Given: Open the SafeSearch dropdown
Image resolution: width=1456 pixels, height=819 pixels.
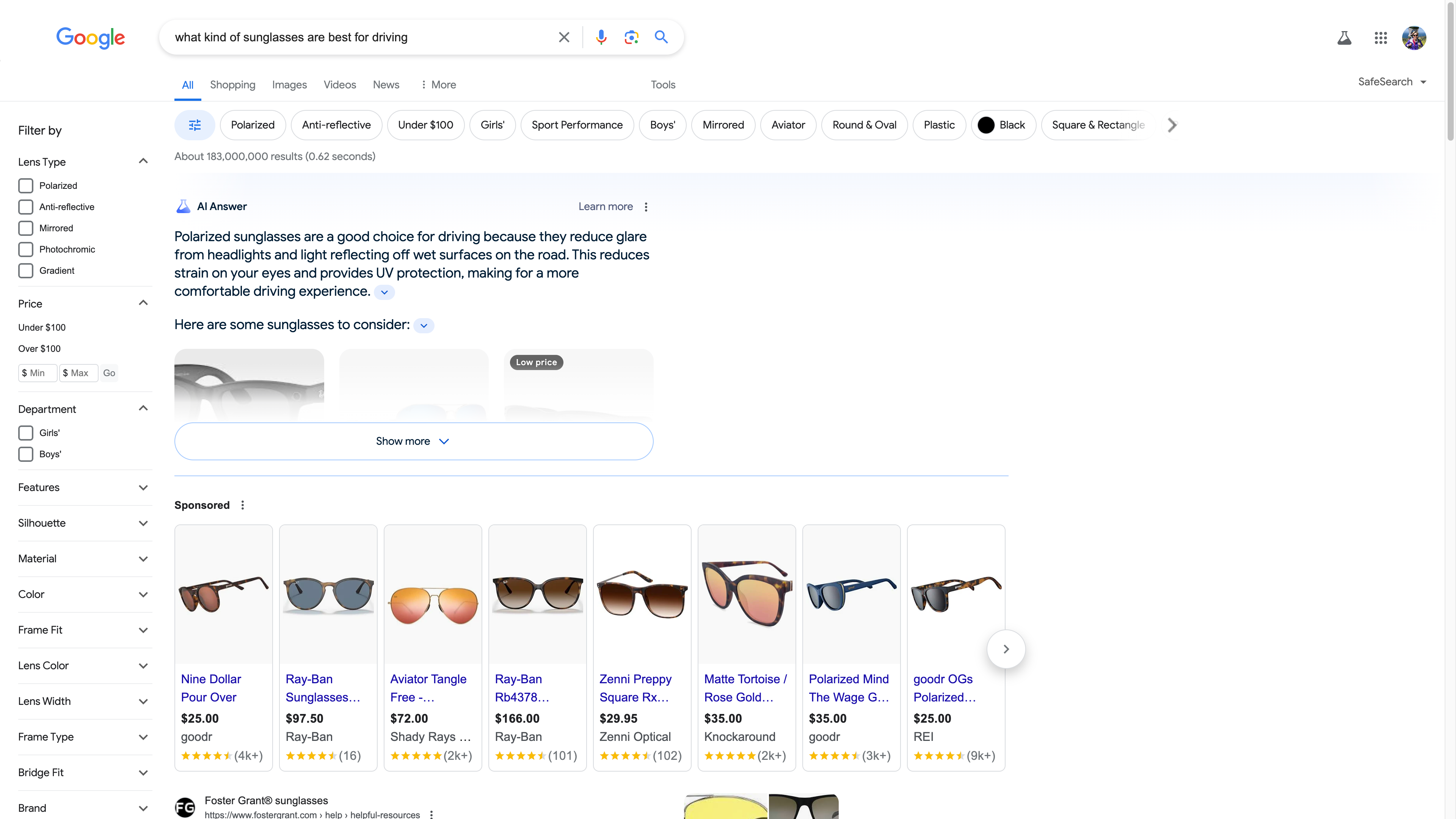Looking at the screenshot, I should (x=1392, y=82).
